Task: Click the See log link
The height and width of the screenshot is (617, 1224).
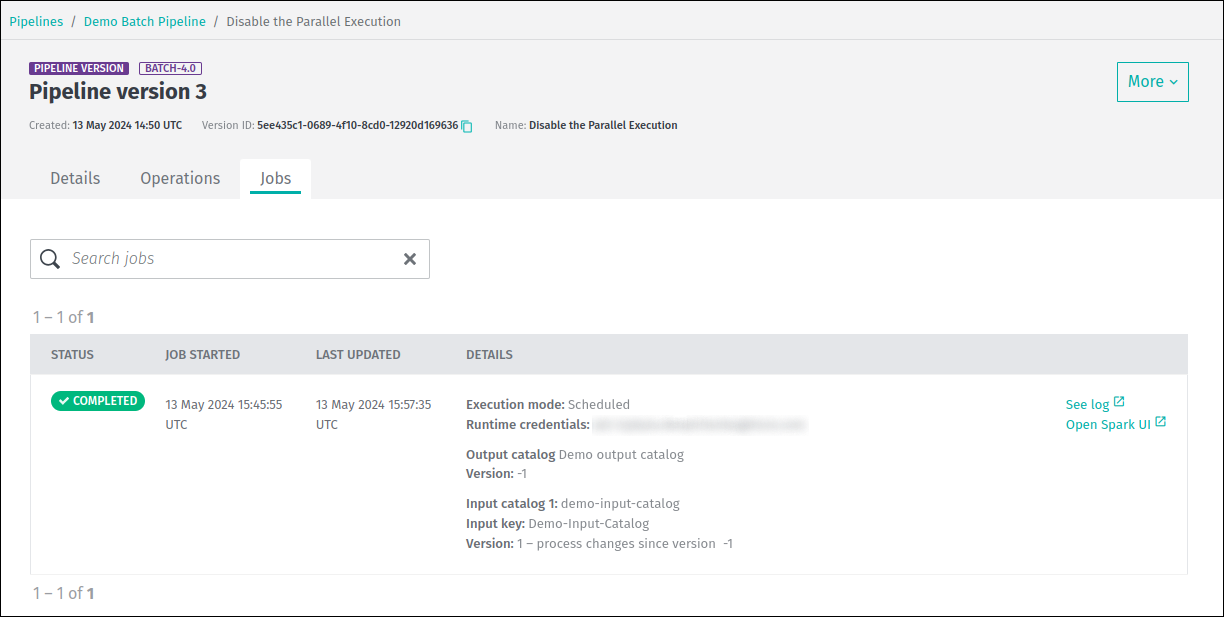Action: (x=1086, y=403)
